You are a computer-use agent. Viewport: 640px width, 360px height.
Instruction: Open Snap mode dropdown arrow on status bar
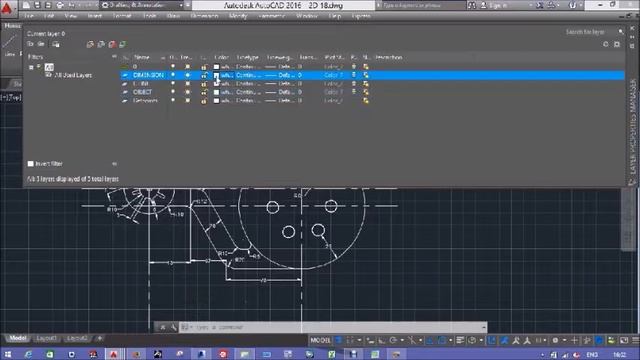coord(359,340)
